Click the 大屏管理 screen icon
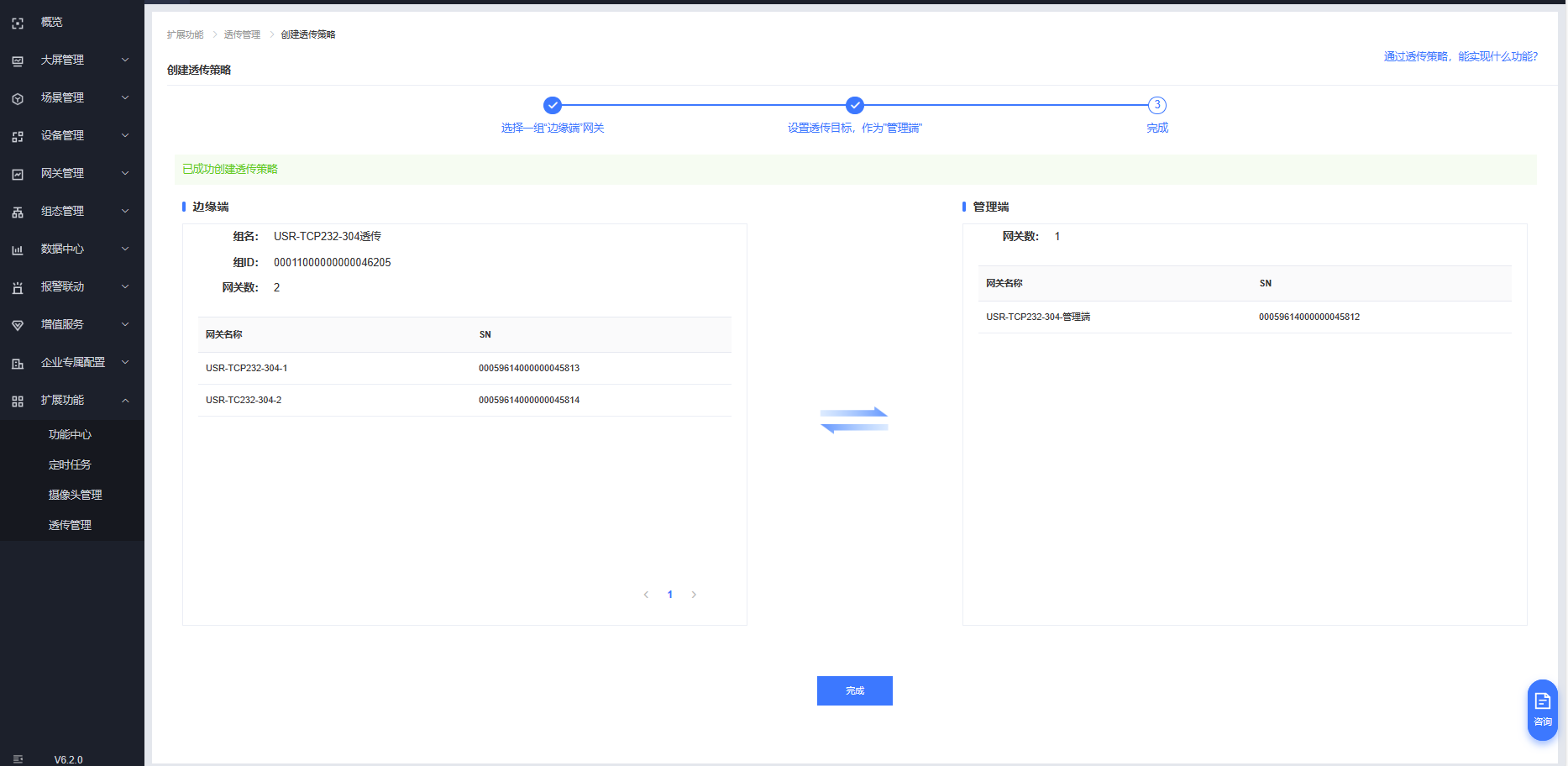This screenshot has width=1568, height=766. tap(18, 60)
